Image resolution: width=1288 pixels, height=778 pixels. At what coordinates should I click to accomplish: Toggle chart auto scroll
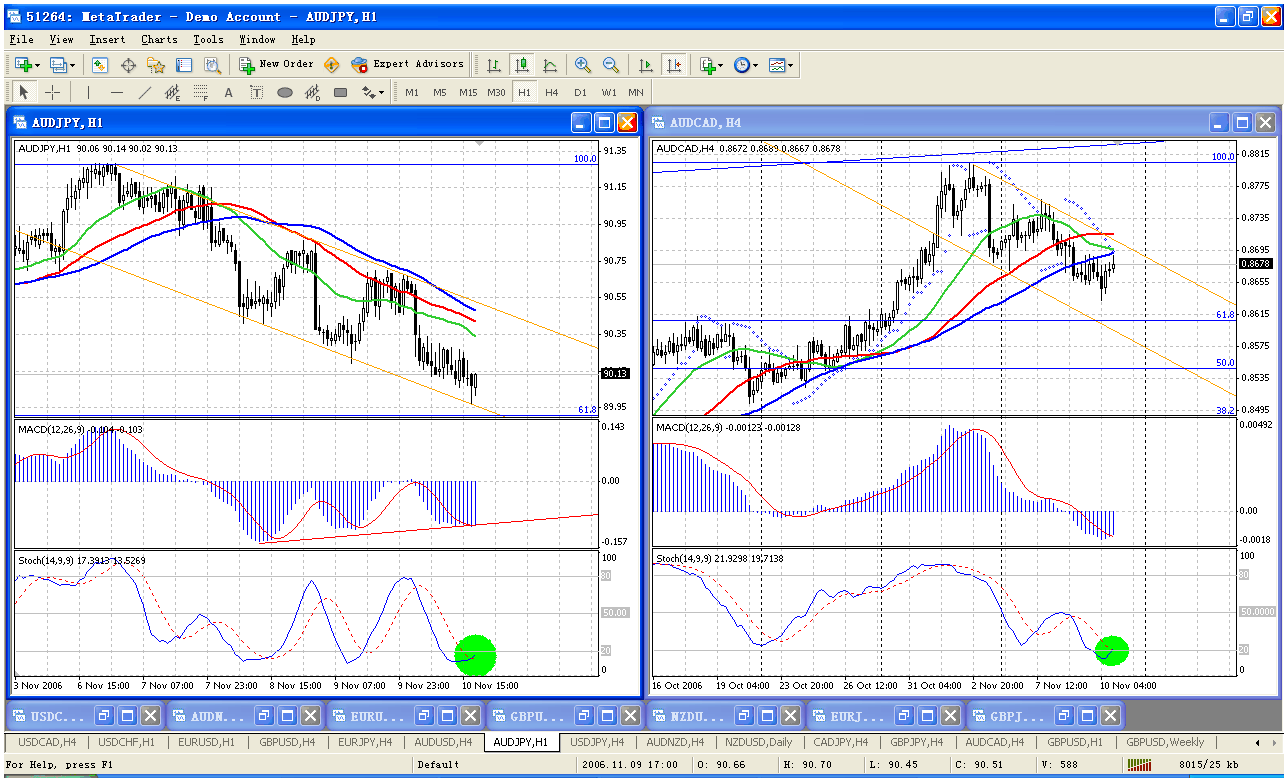pos(646,65)
